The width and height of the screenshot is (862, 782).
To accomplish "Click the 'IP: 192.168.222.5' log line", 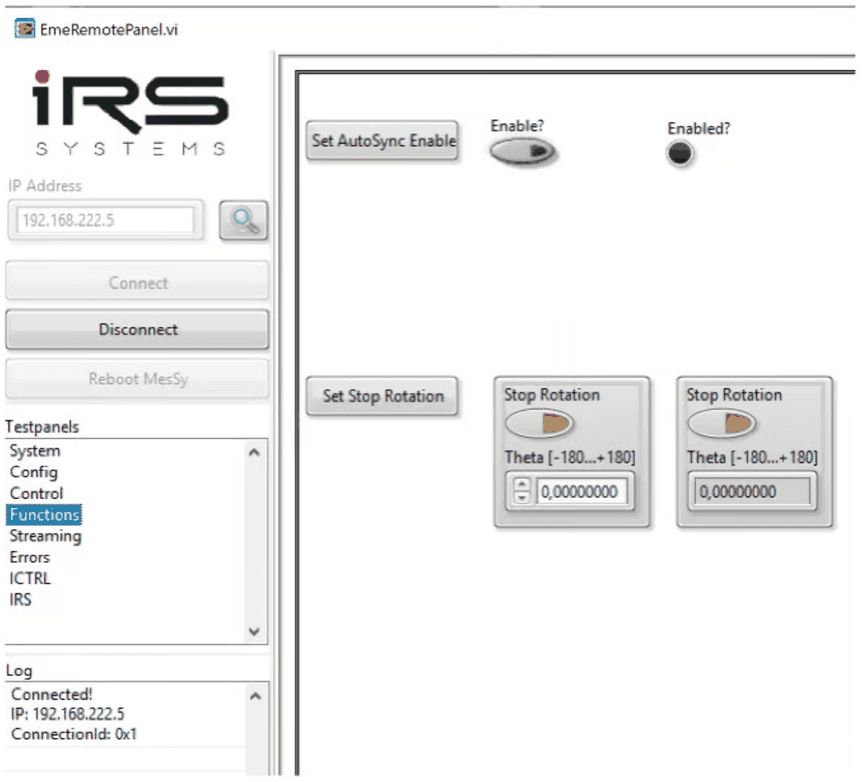I will (x=67, y=714).
